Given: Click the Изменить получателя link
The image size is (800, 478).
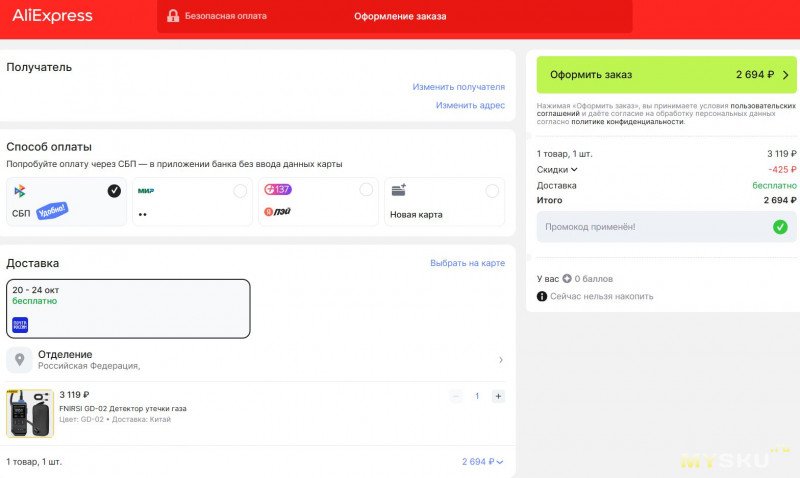Looking at the screenshot, I should click(x=458, y=87).
